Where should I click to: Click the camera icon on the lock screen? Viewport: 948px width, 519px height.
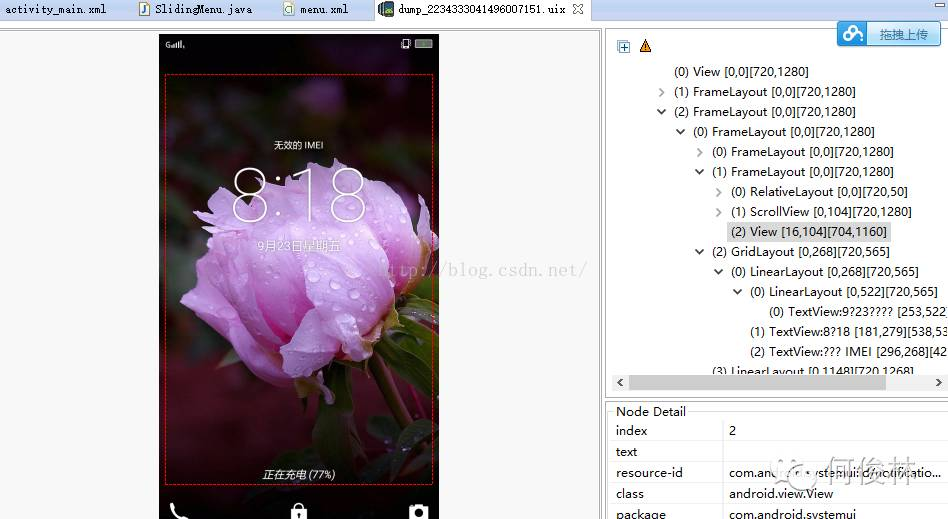(418, 511)
